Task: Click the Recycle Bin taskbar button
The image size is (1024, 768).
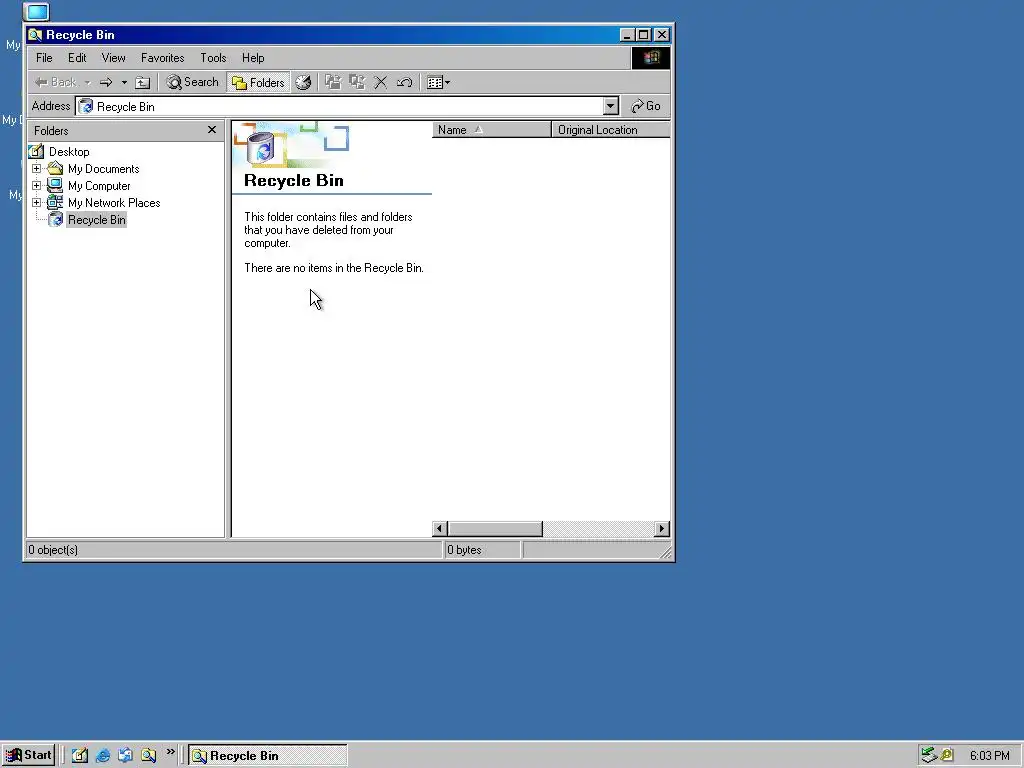Action: [268, 756]
